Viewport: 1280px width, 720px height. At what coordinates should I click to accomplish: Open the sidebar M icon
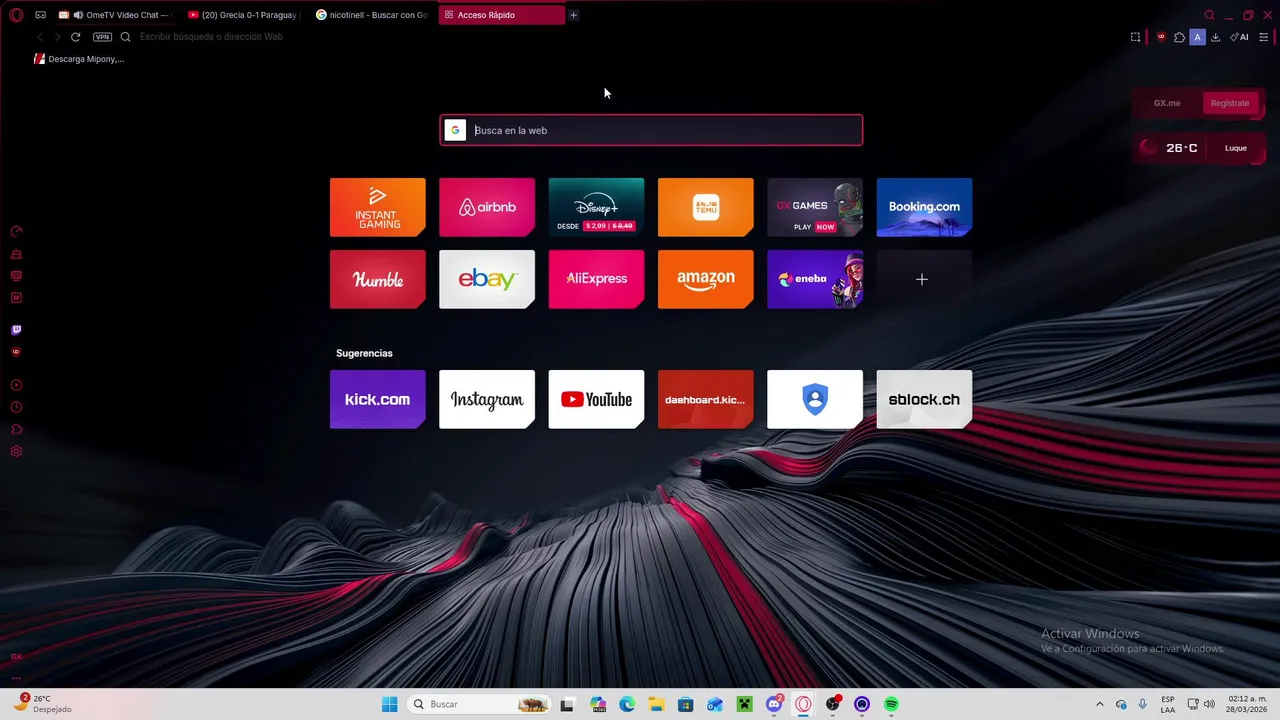16,298
